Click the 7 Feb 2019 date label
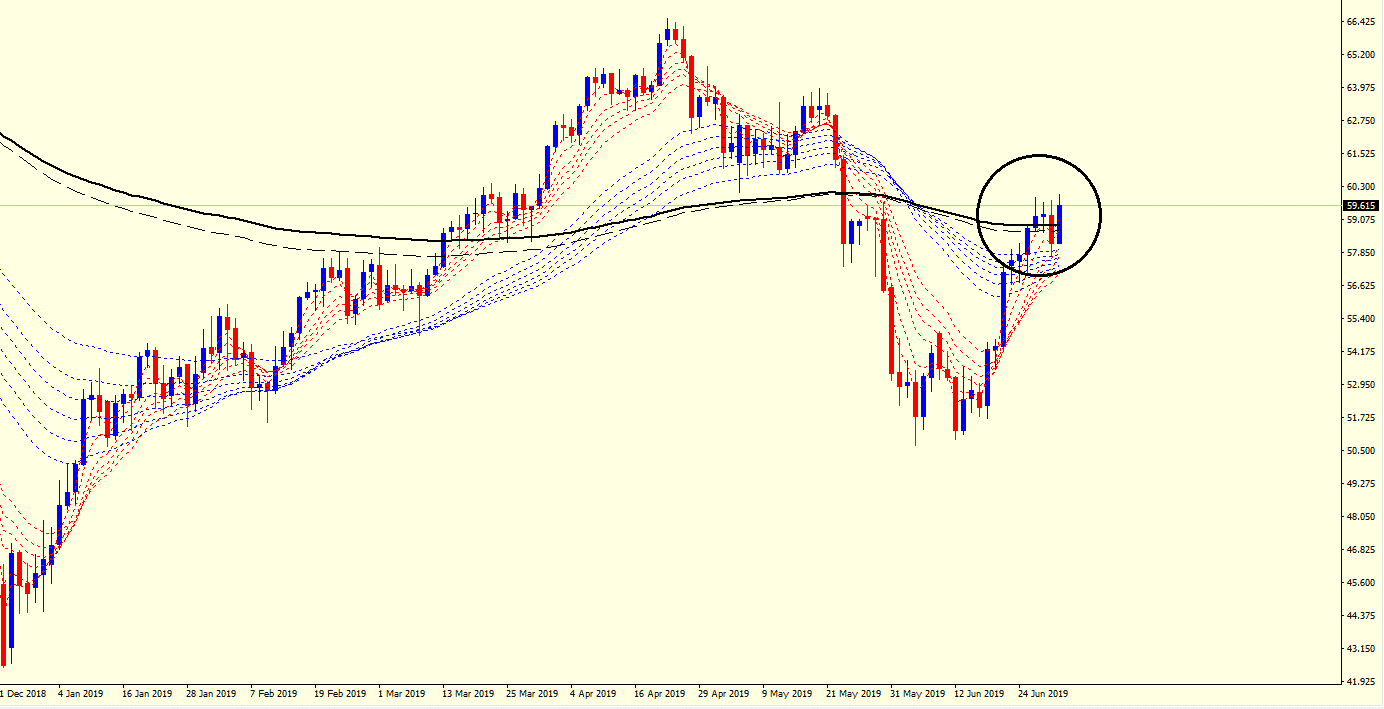The image size is (1384, 709). (273, 693)
